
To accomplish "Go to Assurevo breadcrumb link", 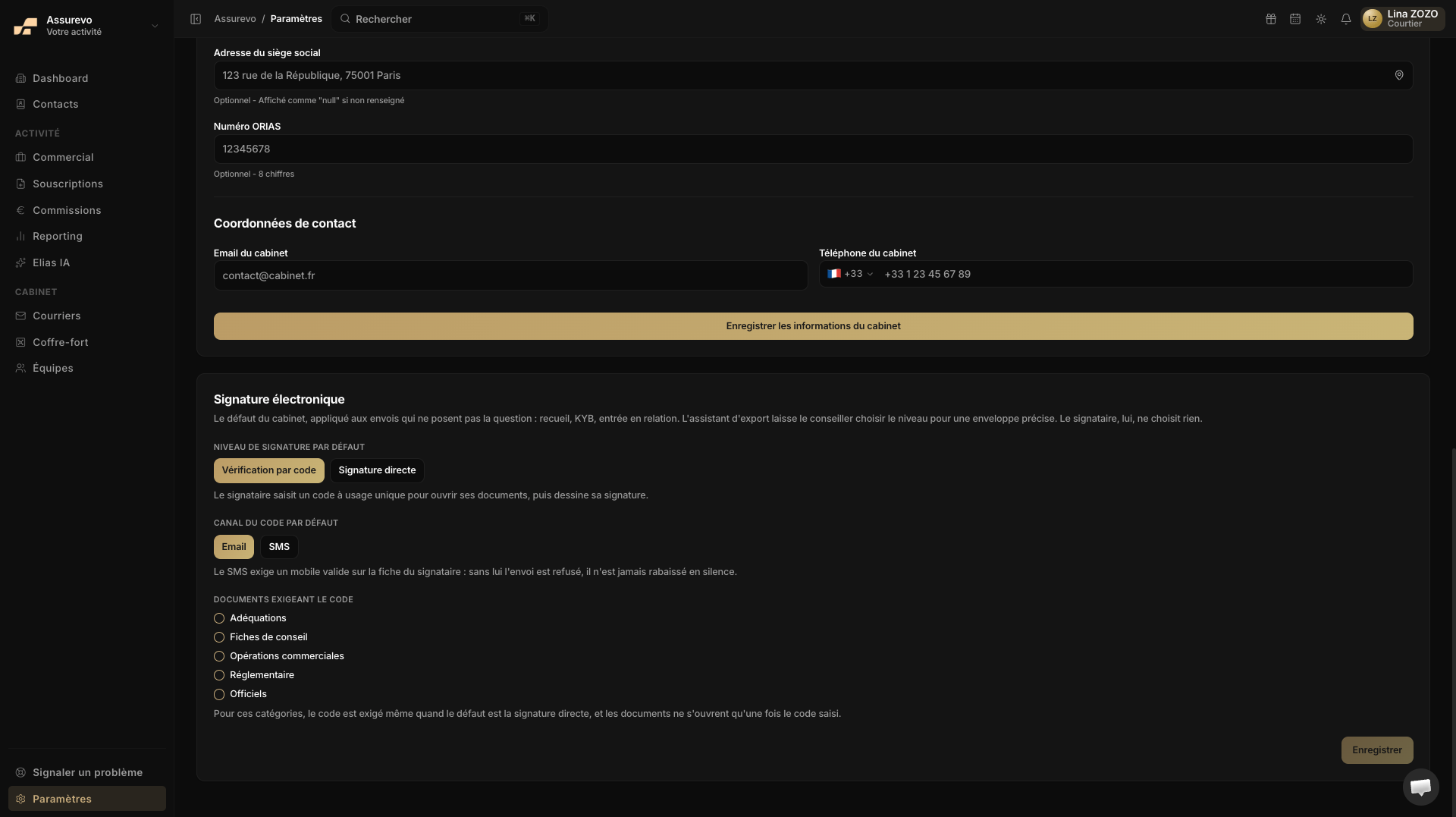I will [x=235, y=19].
